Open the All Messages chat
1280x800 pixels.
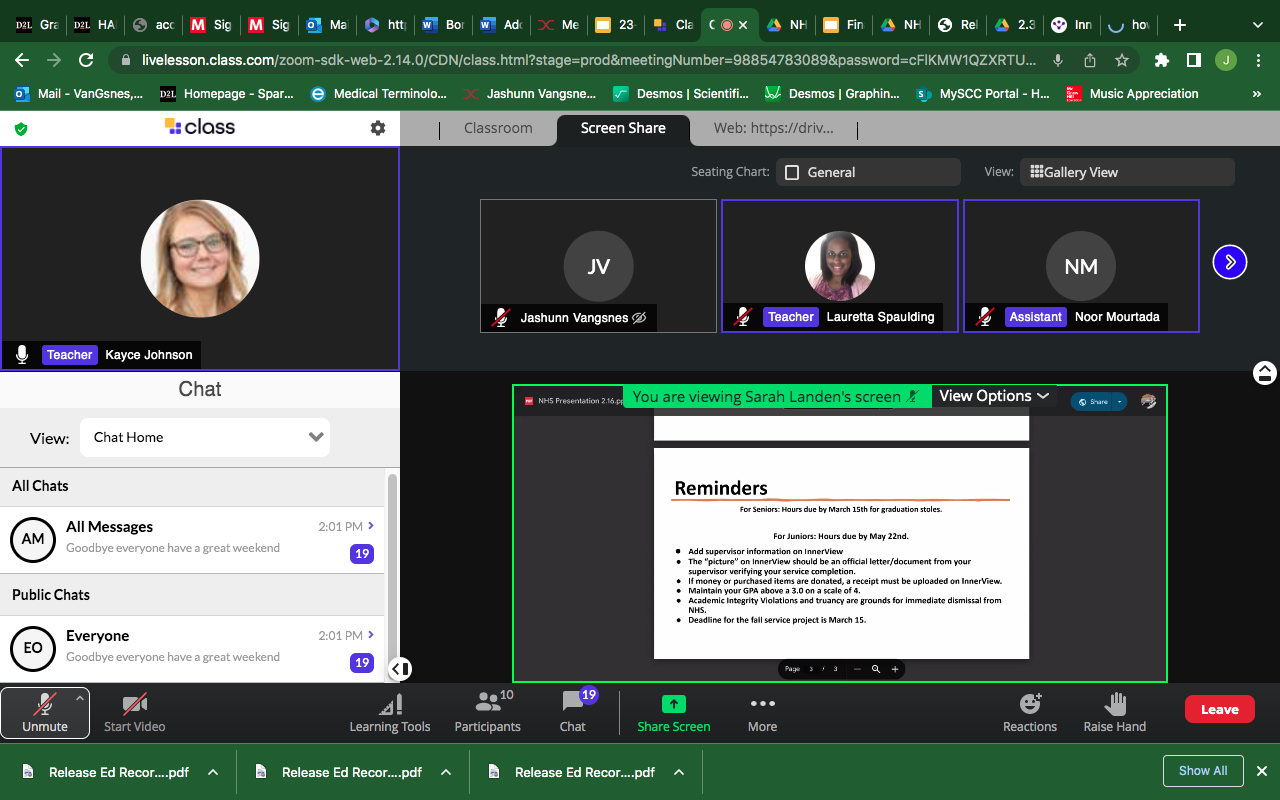pyautogui.click(x=192, y=538)
